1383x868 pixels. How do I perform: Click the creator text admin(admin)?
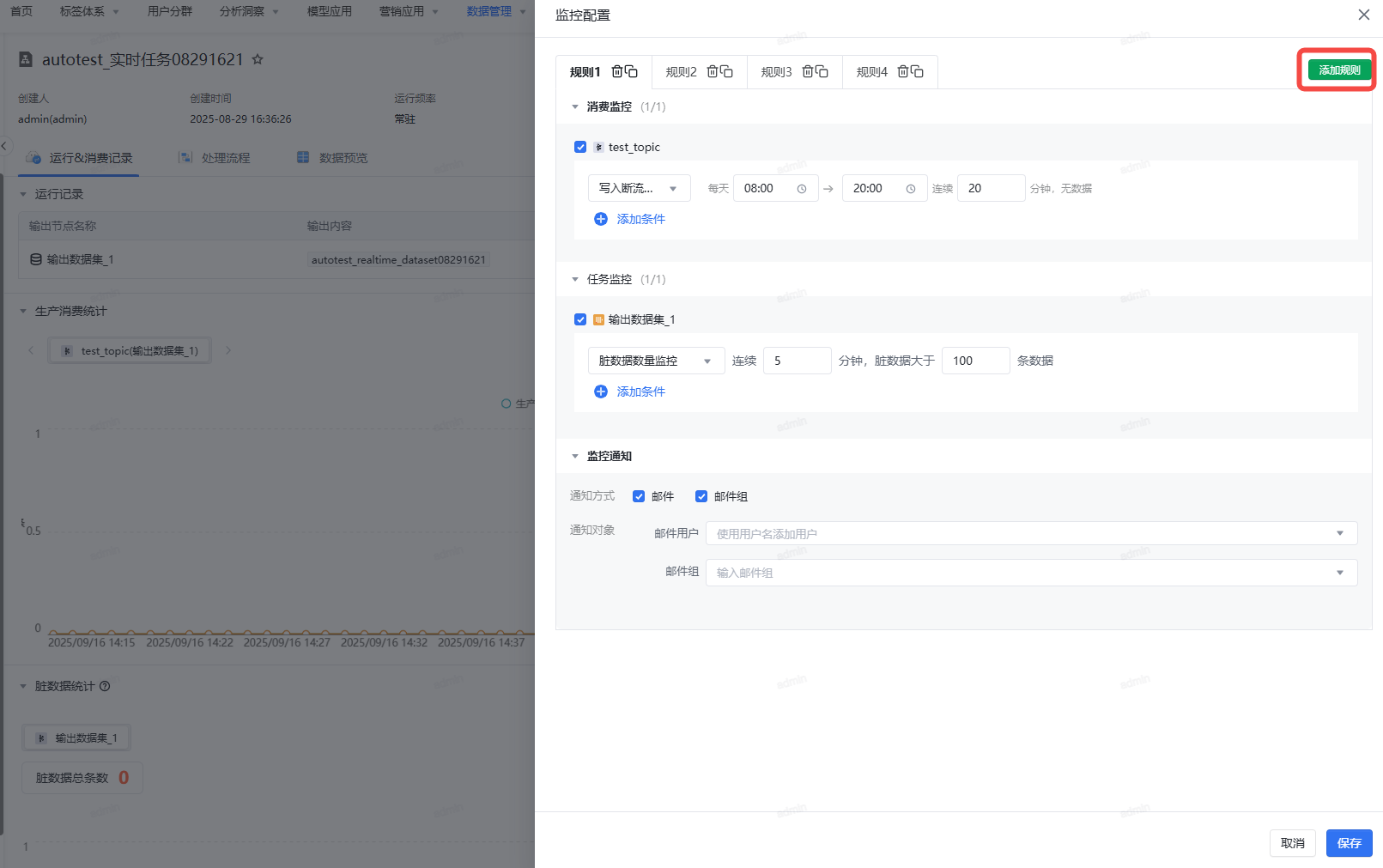pos(52,119)
